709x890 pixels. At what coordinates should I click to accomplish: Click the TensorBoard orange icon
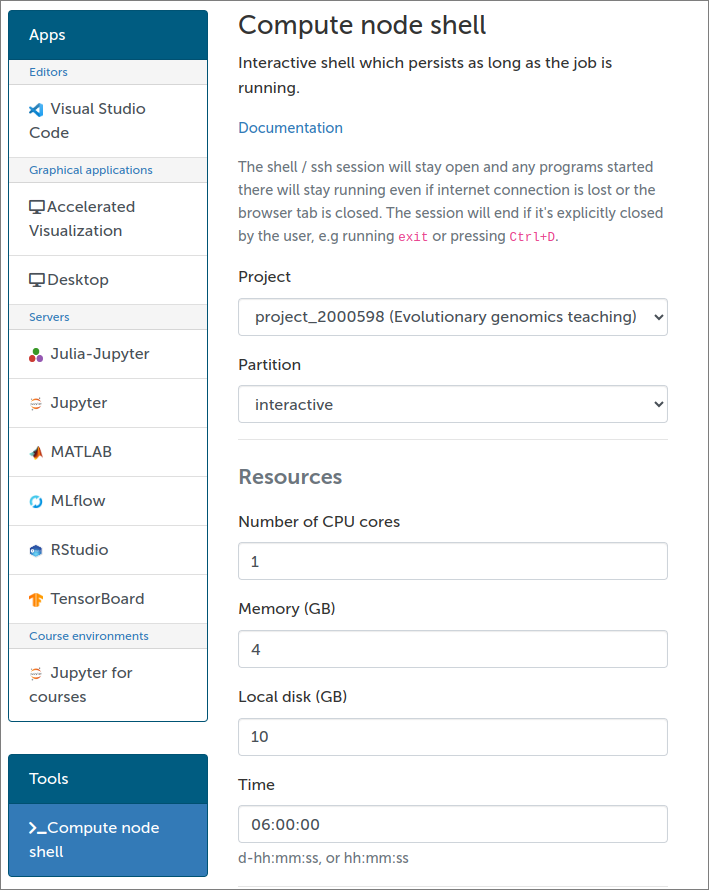click(x=36, y=599)
